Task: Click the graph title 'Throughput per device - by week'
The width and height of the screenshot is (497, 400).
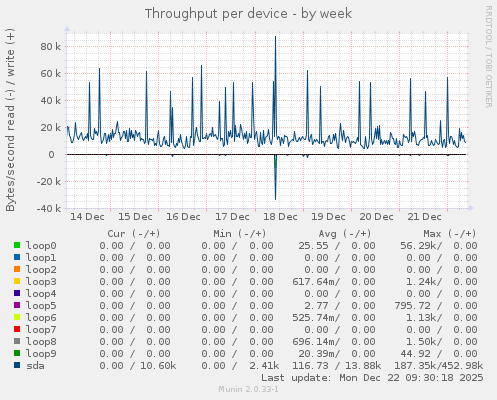Action: coord(248,14)
